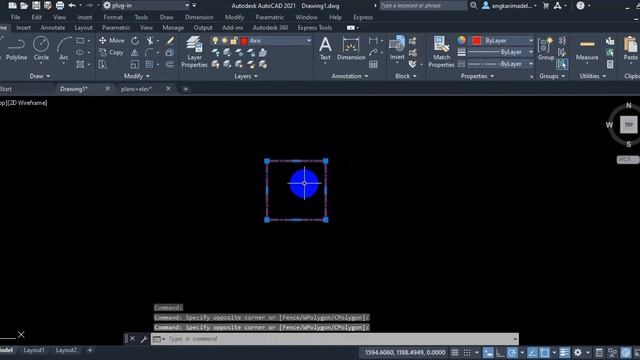Toggle snap mode in status bar
Screen dimensions: 640x360
tap(467, 352)
